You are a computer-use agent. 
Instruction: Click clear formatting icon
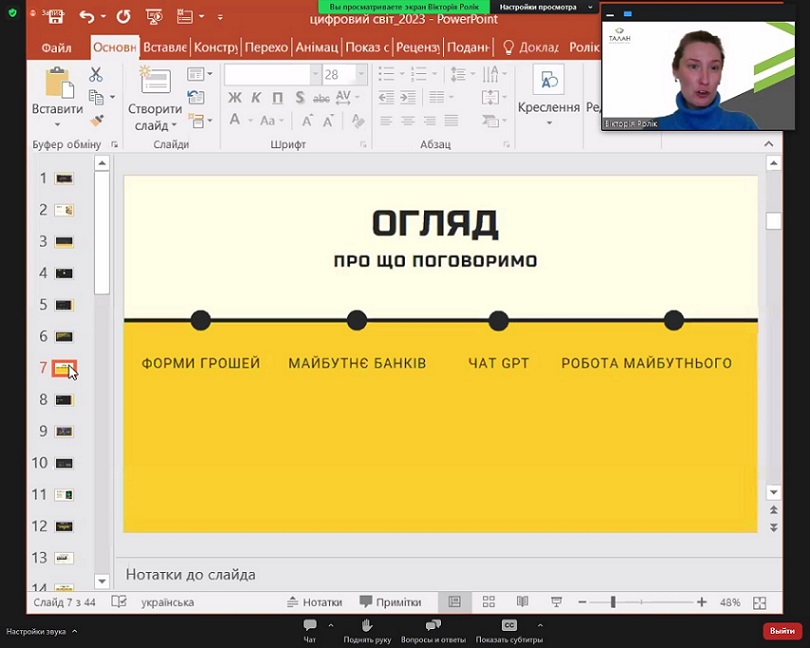click(357, 121)
